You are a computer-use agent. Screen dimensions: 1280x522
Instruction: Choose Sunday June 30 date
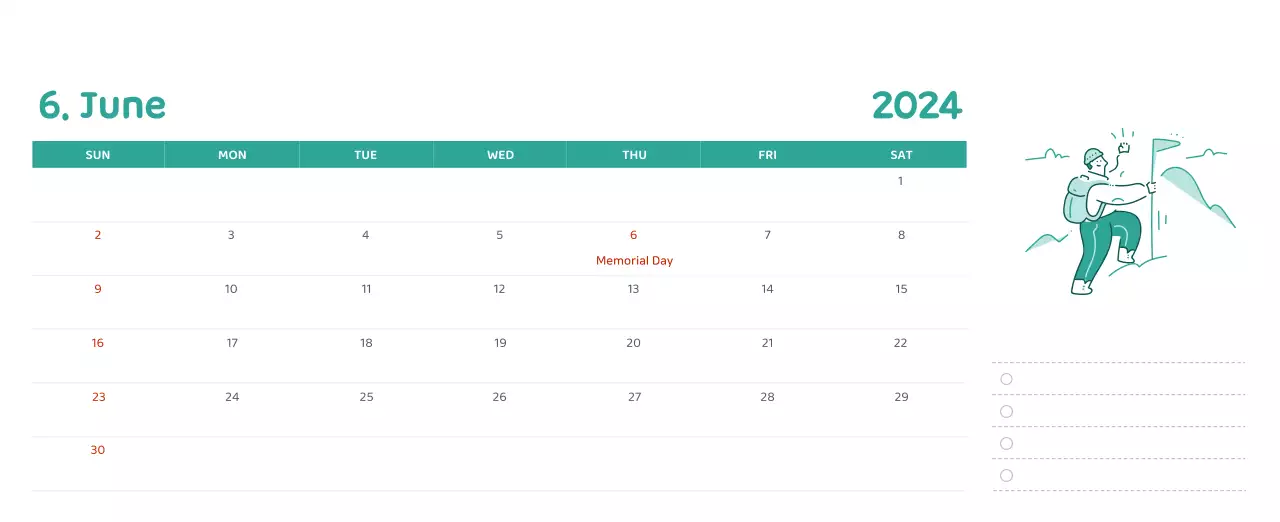[97, 450]
